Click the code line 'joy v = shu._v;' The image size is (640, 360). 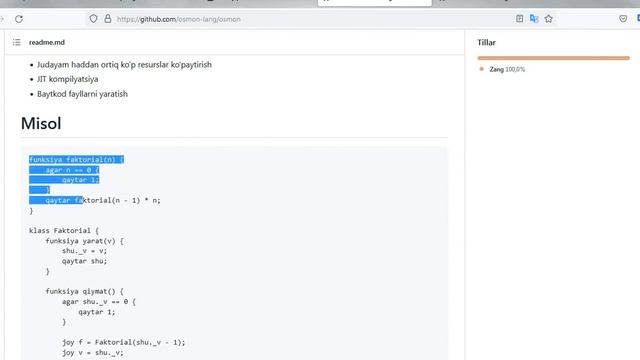pos(93,353)
